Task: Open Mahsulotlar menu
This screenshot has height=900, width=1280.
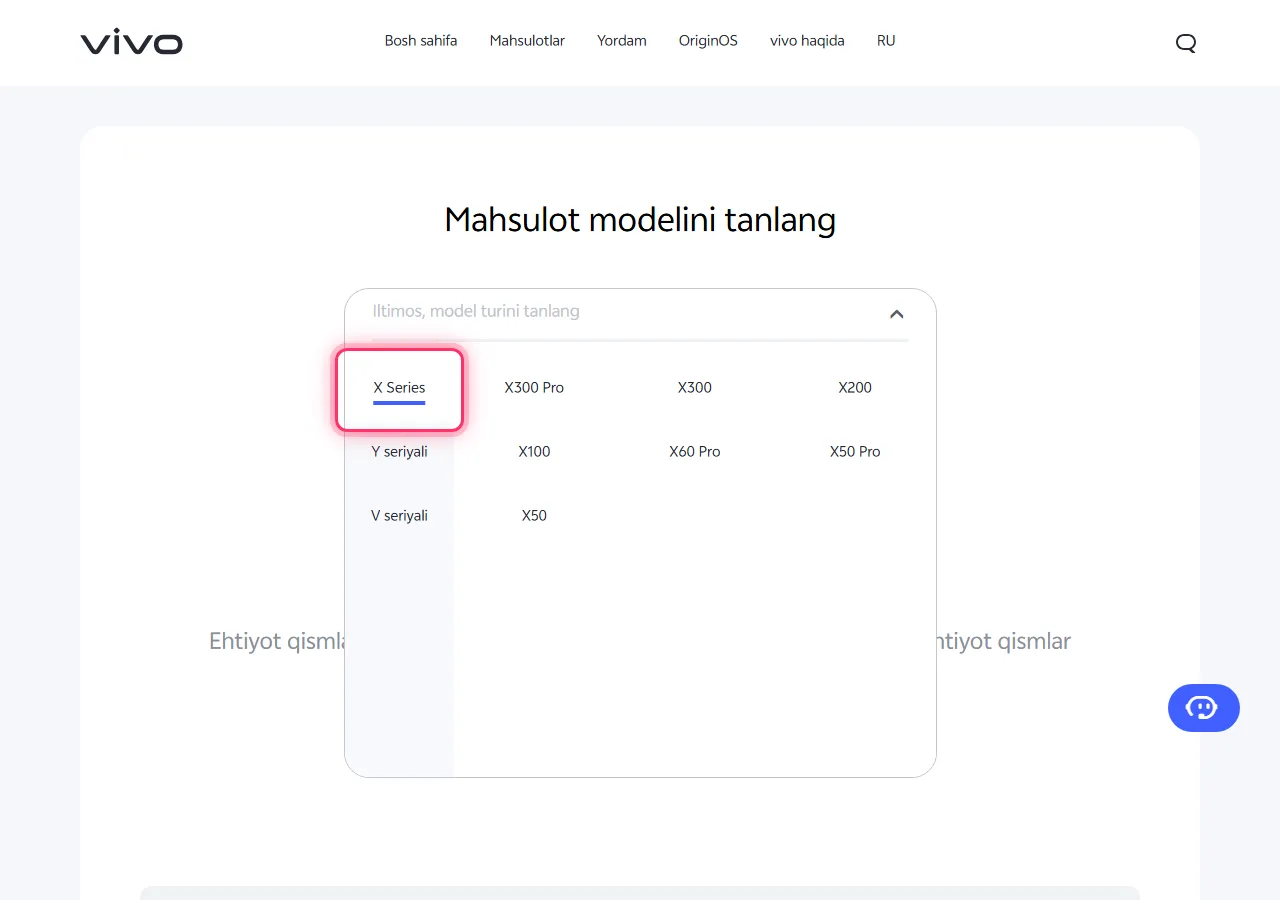Action: [x=527, y=41]
